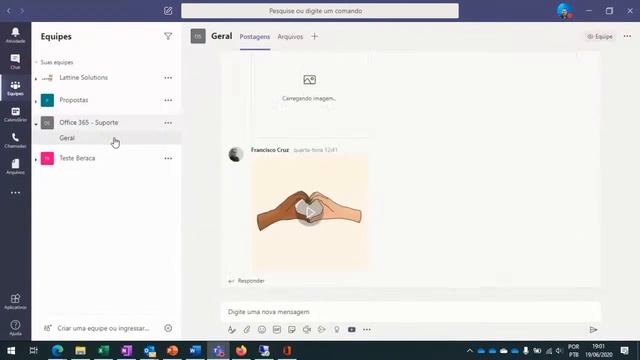Screen dimensions: 640x360
Task: Open Firefox from the taskbar
Action: click(241, 350)
